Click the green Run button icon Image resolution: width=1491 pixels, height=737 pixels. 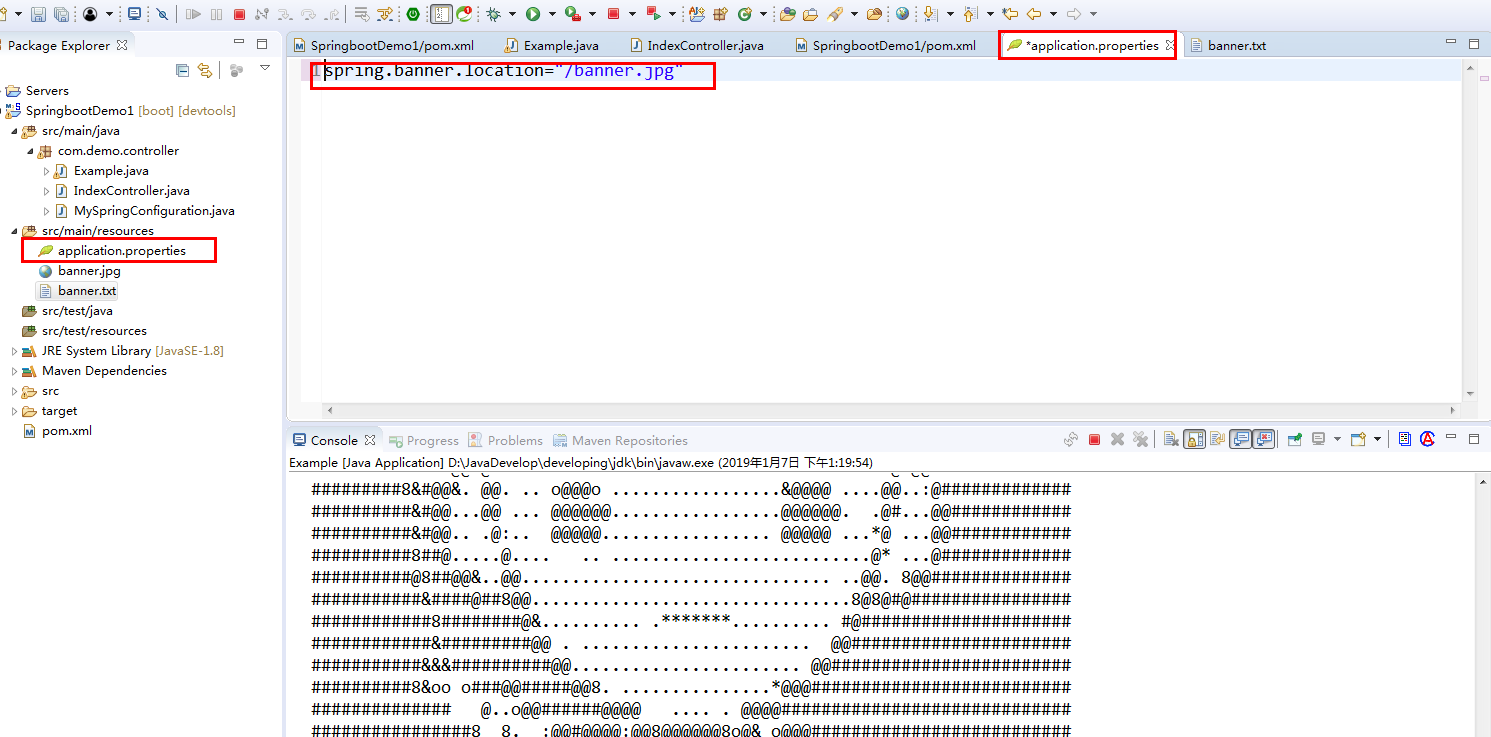(533, 14)
